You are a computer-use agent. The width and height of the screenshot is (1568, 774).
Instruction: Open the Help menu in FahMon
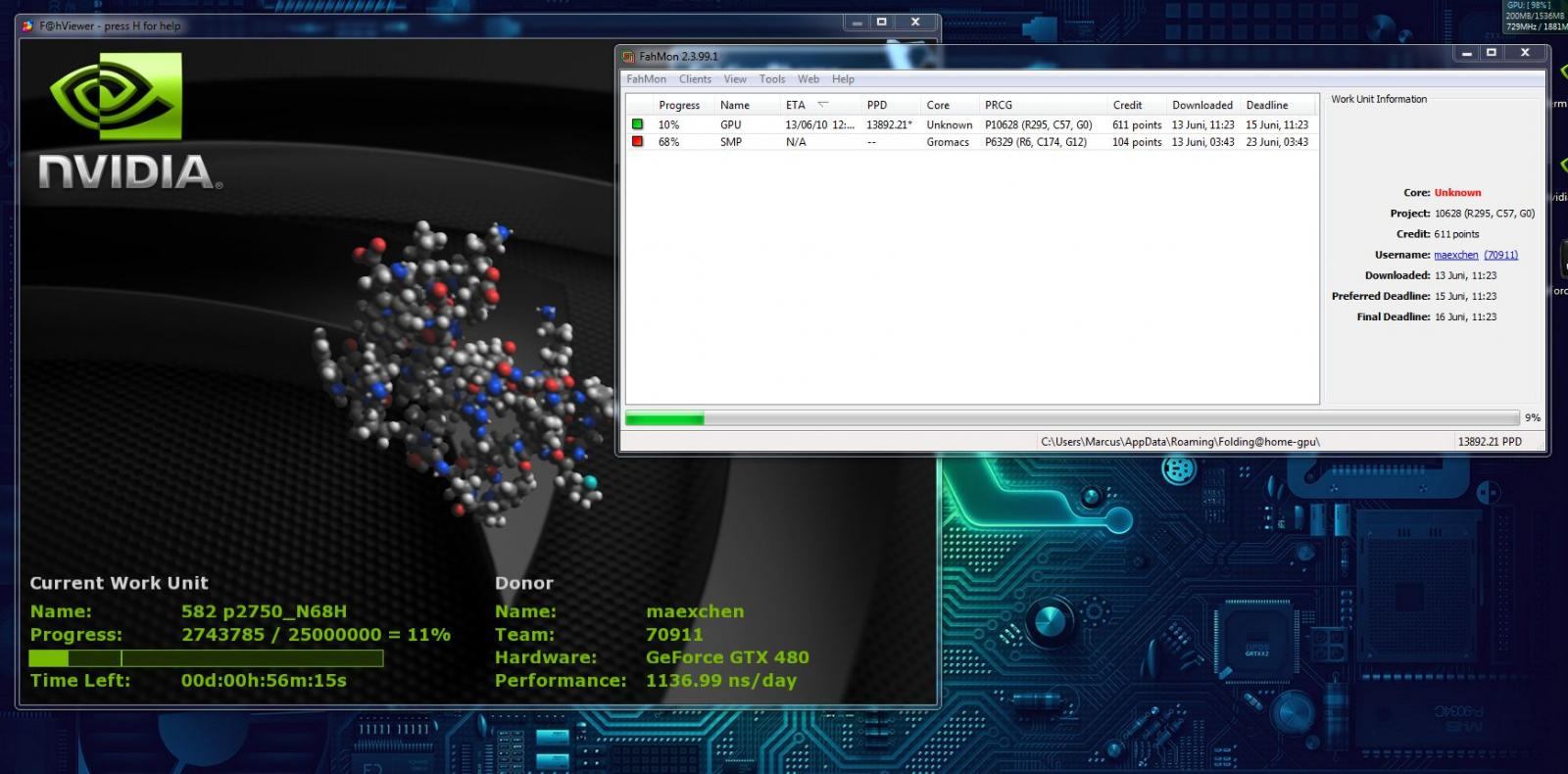[x=843, y=79]
